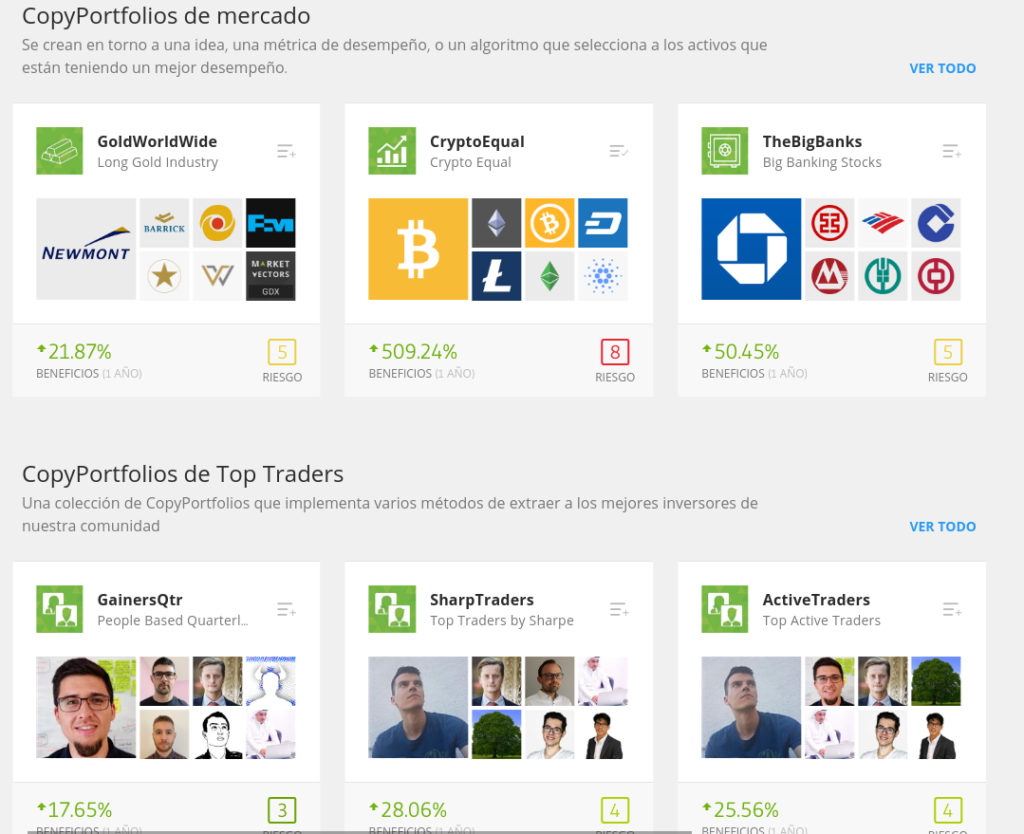Screen dimensions: 1024x834
Task: Add GoldWorldWide to watchlist
Action: point(286,152)
